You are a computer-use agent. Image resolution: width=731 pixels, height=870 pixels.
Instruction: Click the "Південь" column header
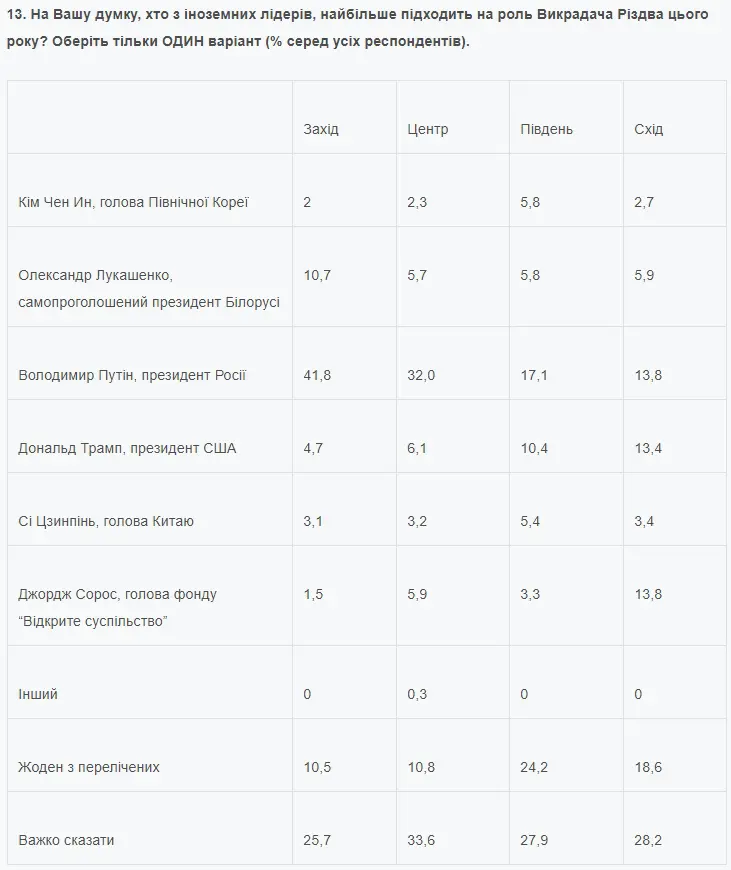546,129
